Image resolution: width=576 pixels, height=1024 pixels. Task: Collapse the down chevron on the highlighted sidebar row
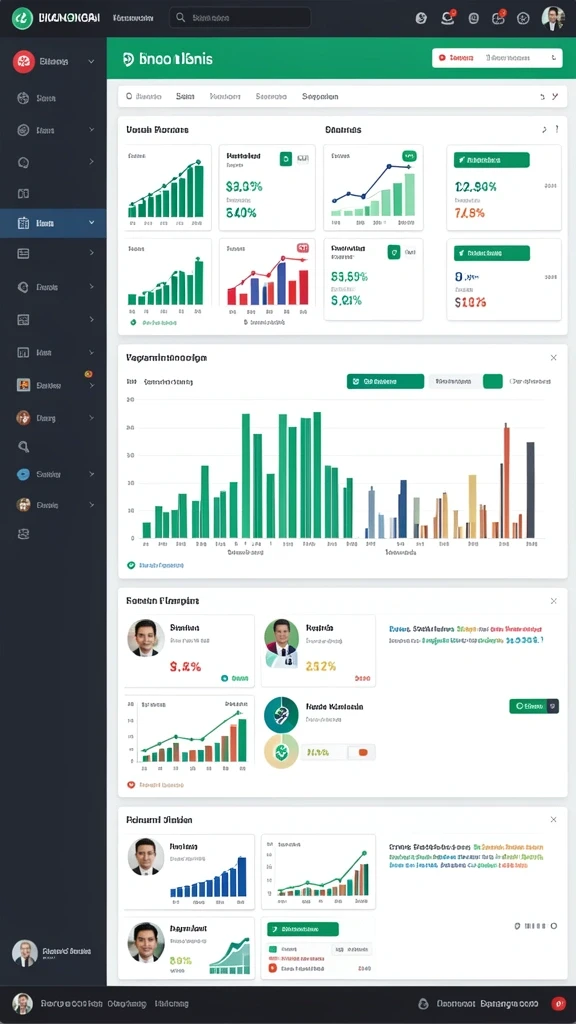tap(91, 223)
